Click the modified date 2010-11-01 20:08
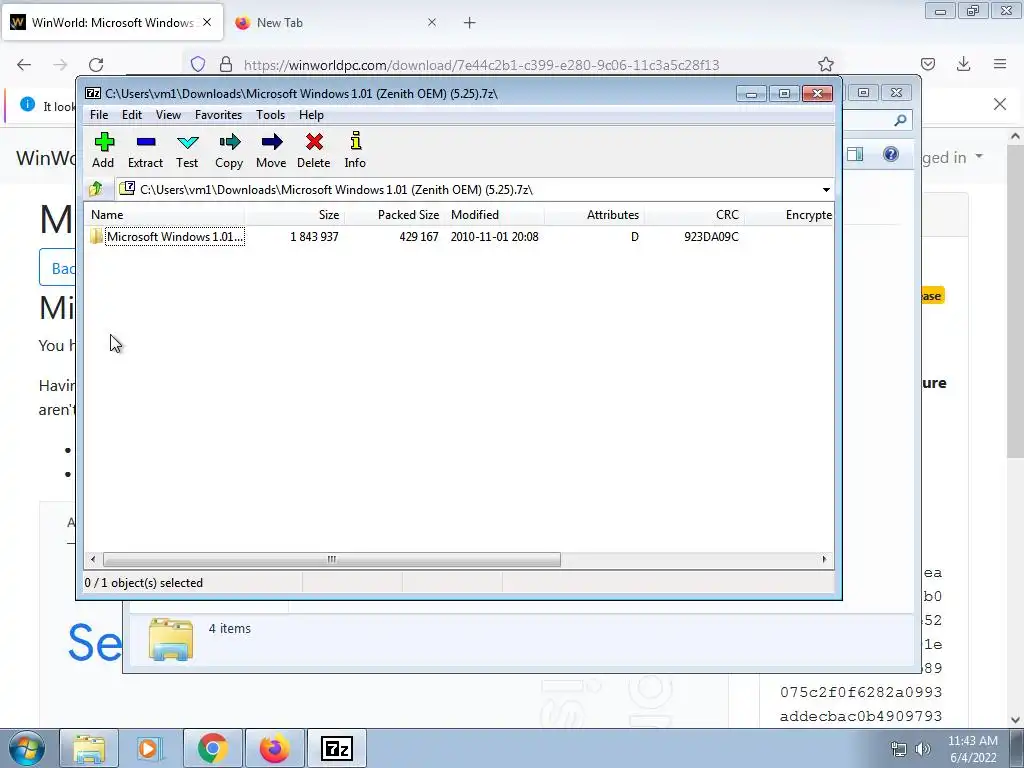This screenshot has height=768, width=1024. click(494, 236)
